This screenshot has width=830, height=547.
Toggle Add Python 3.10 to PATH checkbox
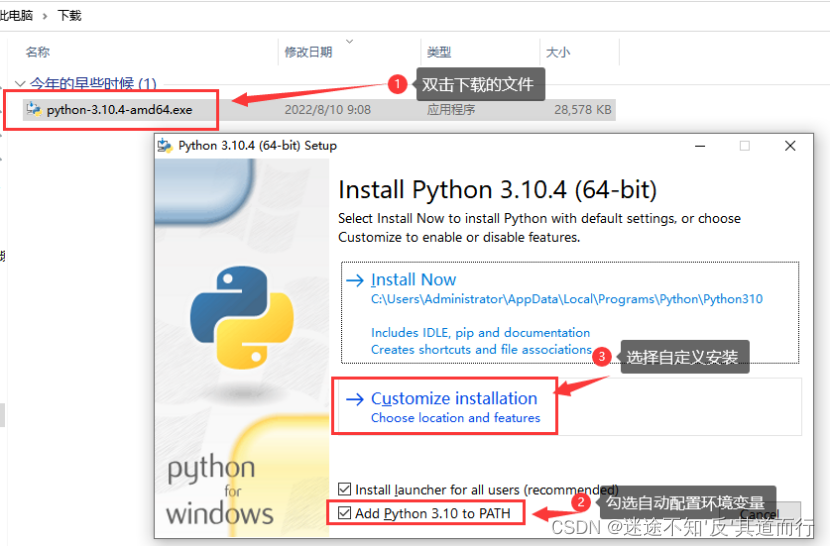click(x=345, y=513)
